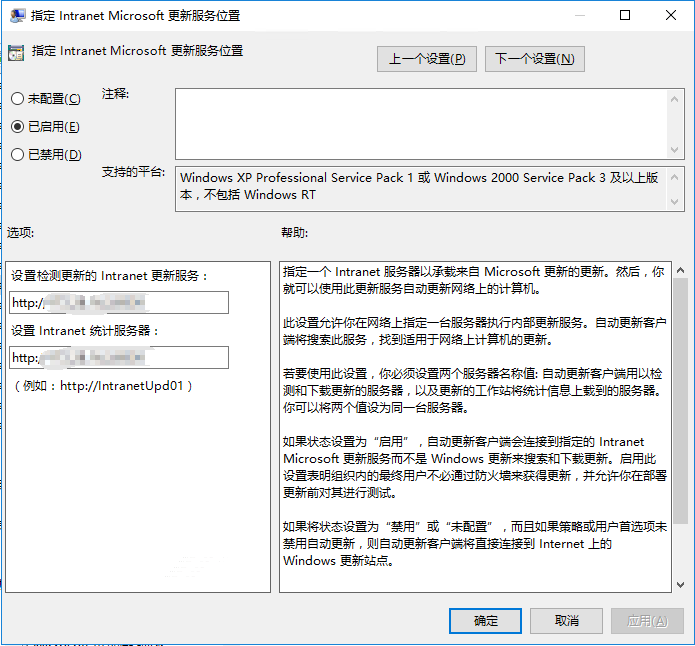
Task: Click the 支持的平台 box scroll up arrow
Action: click(x=674, y=177)
